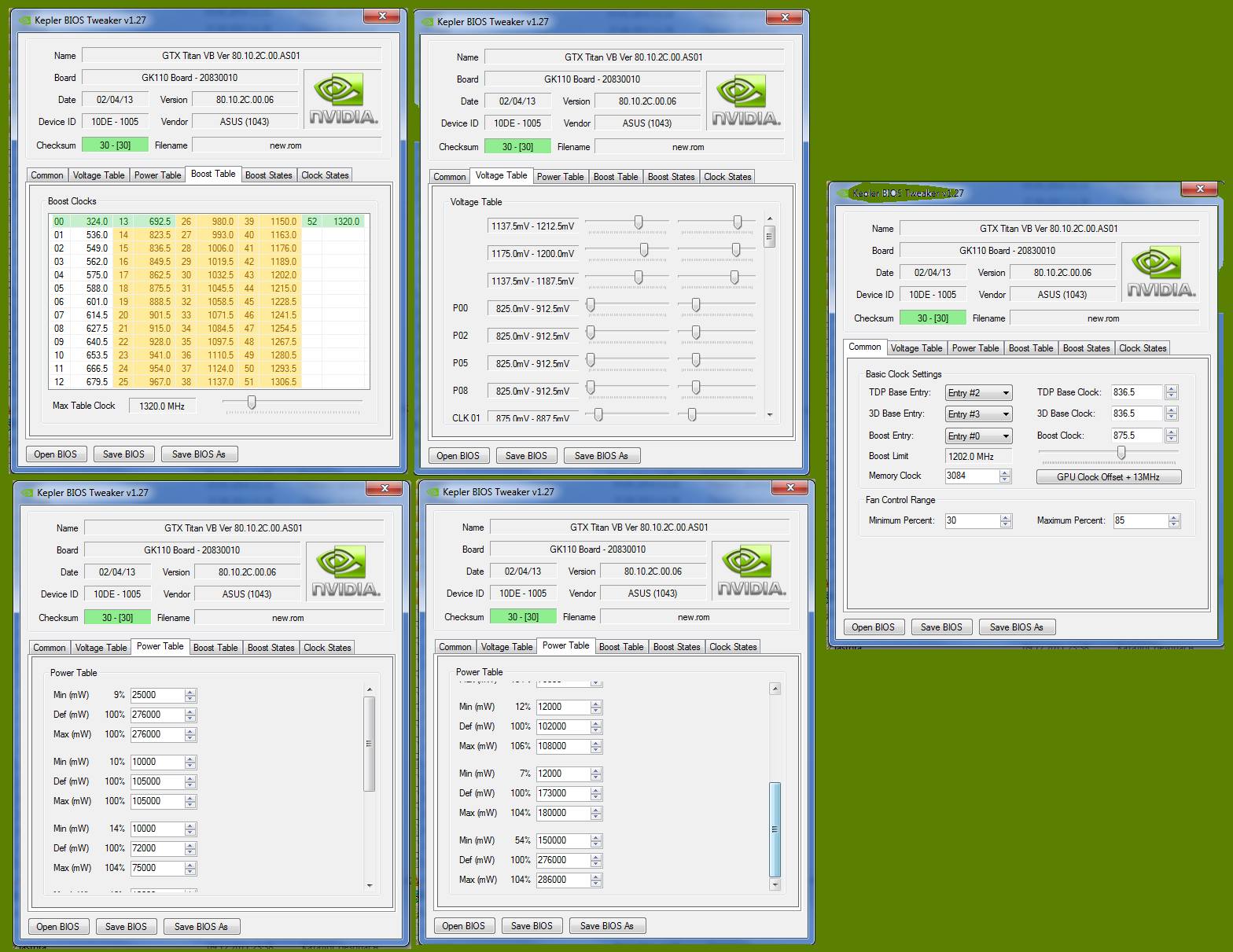Switch to Clock States tab in the Boost Clocks window
Viewport: 1233px width, 952px height.
tap(325, 175)
